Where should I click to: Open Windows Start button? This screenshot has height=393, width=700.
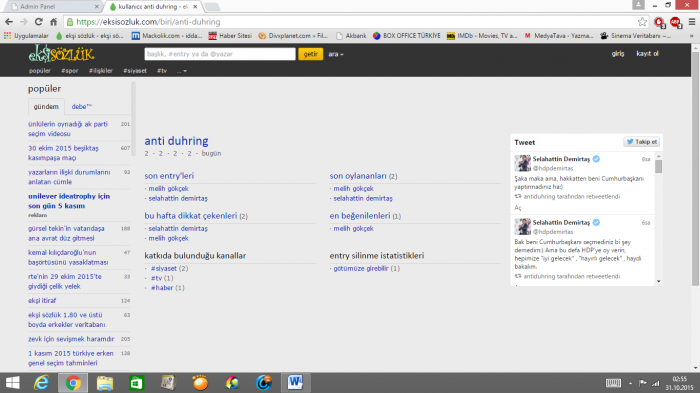click(x=12, y=383)
